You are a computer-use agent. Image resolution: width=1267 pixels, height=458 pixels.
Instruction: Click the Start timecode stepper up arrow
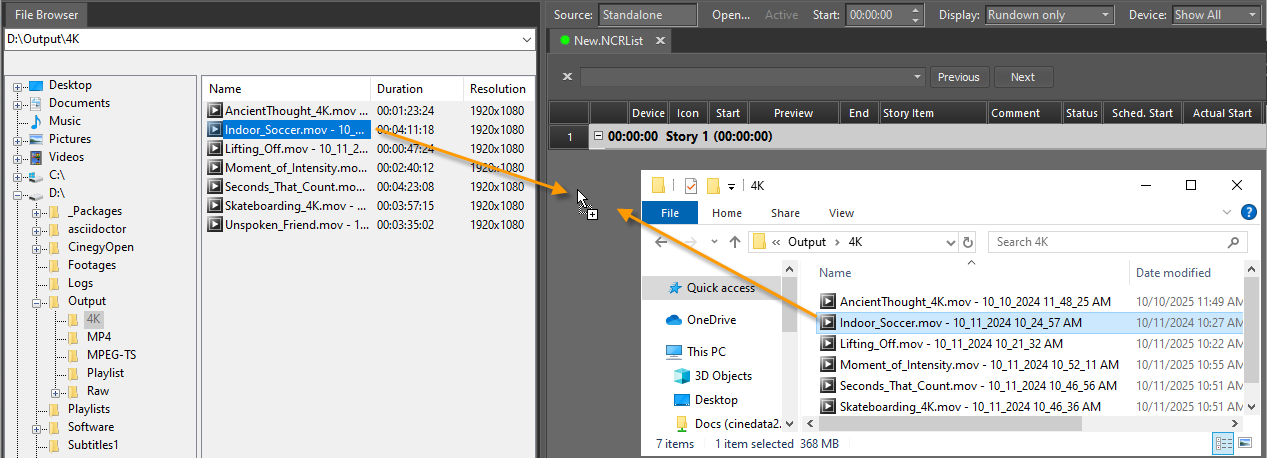point(917,10)
